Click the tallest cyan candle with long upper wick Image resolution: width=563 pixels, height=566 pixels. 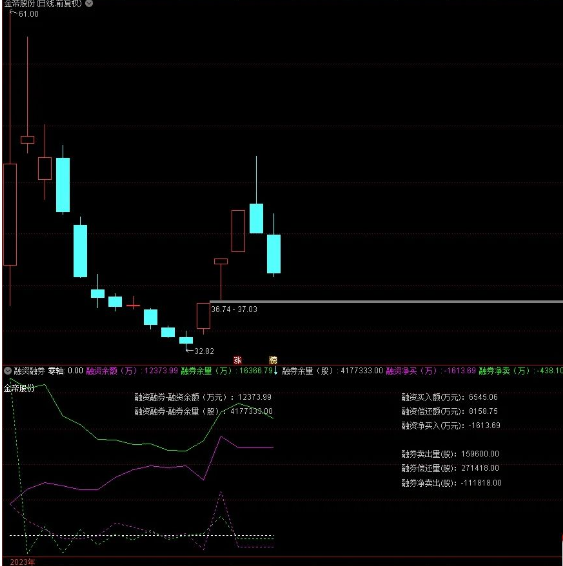[256, 218]
